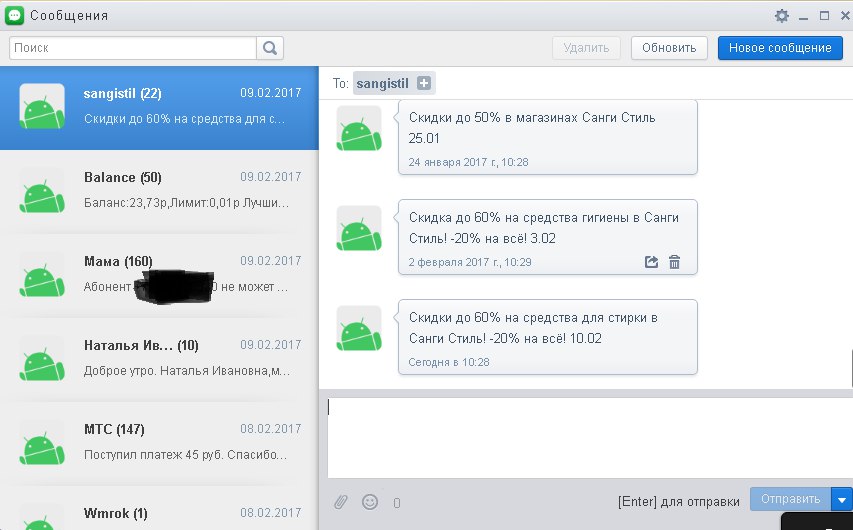Click the search magnifier icon
The image size is (853, 530).
(x=270, y=48)
